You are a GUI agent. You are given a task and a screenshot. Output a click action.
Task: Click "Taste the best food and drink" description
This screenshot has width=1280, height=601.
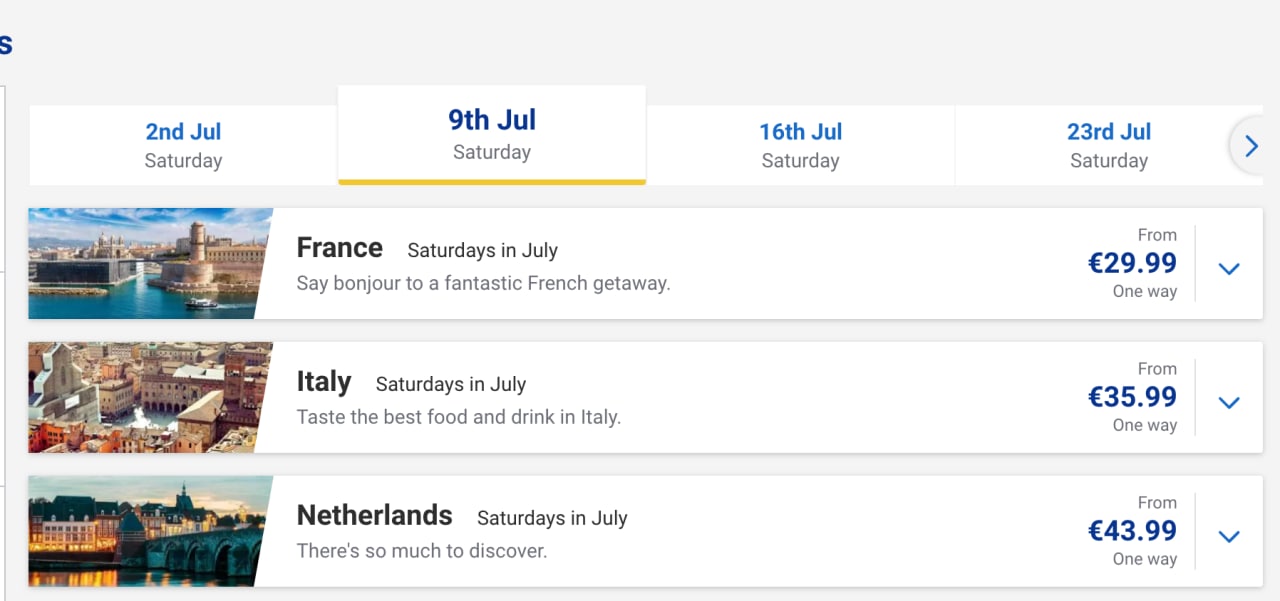click(x=459, y=417)
